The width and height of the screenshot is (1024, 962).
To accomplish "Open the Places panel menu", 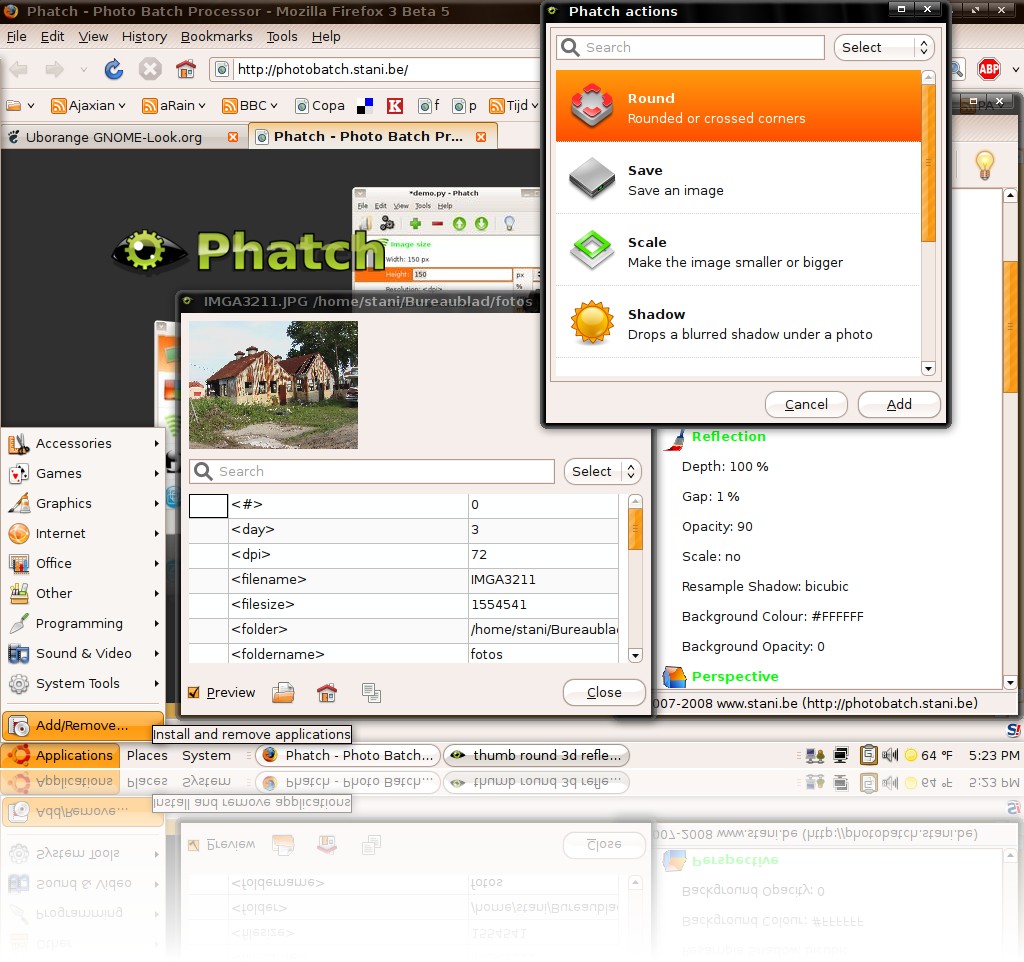I will click(147, 756).
